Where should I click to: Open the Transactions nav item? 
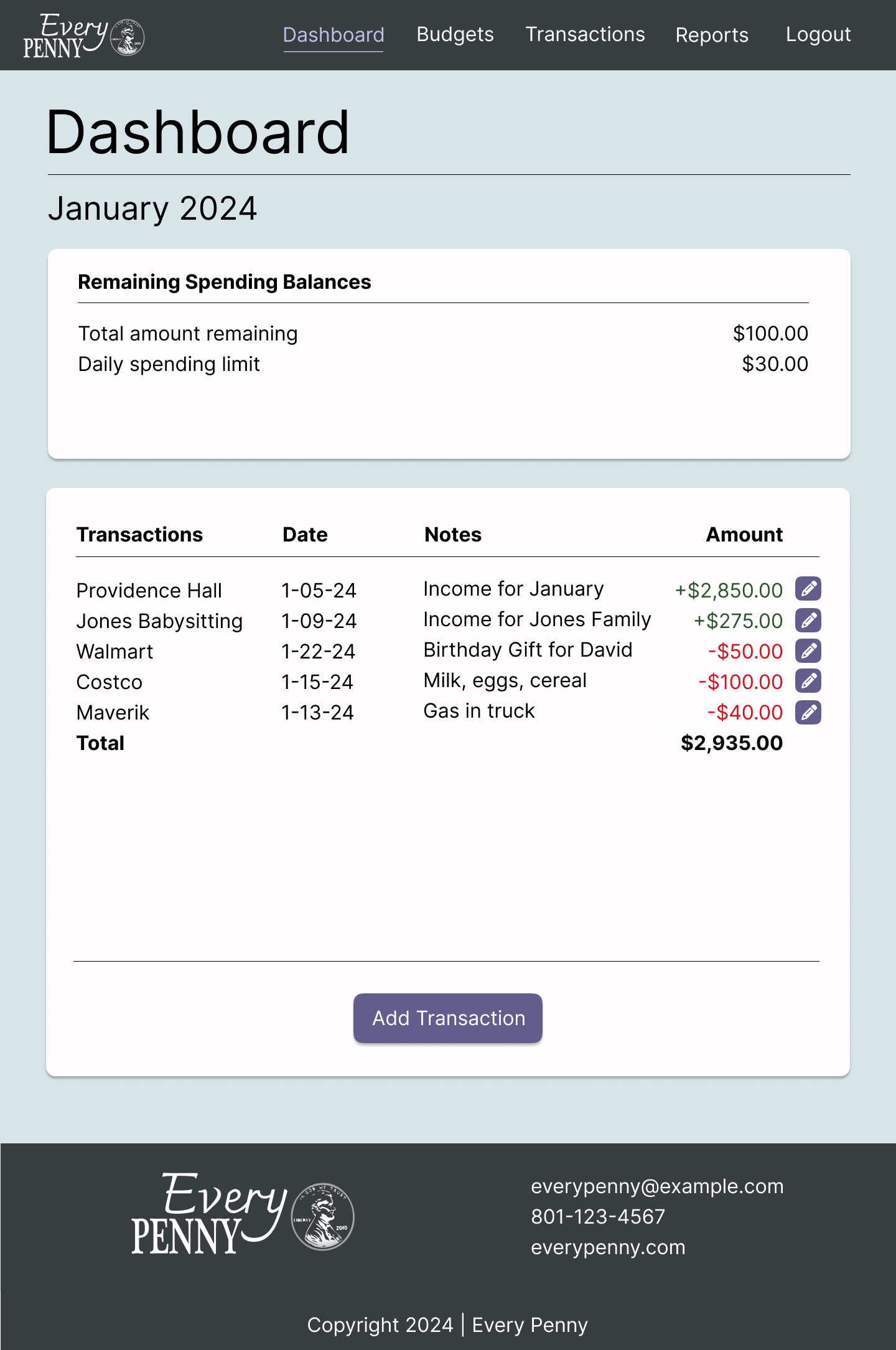[x=585, y=35]
